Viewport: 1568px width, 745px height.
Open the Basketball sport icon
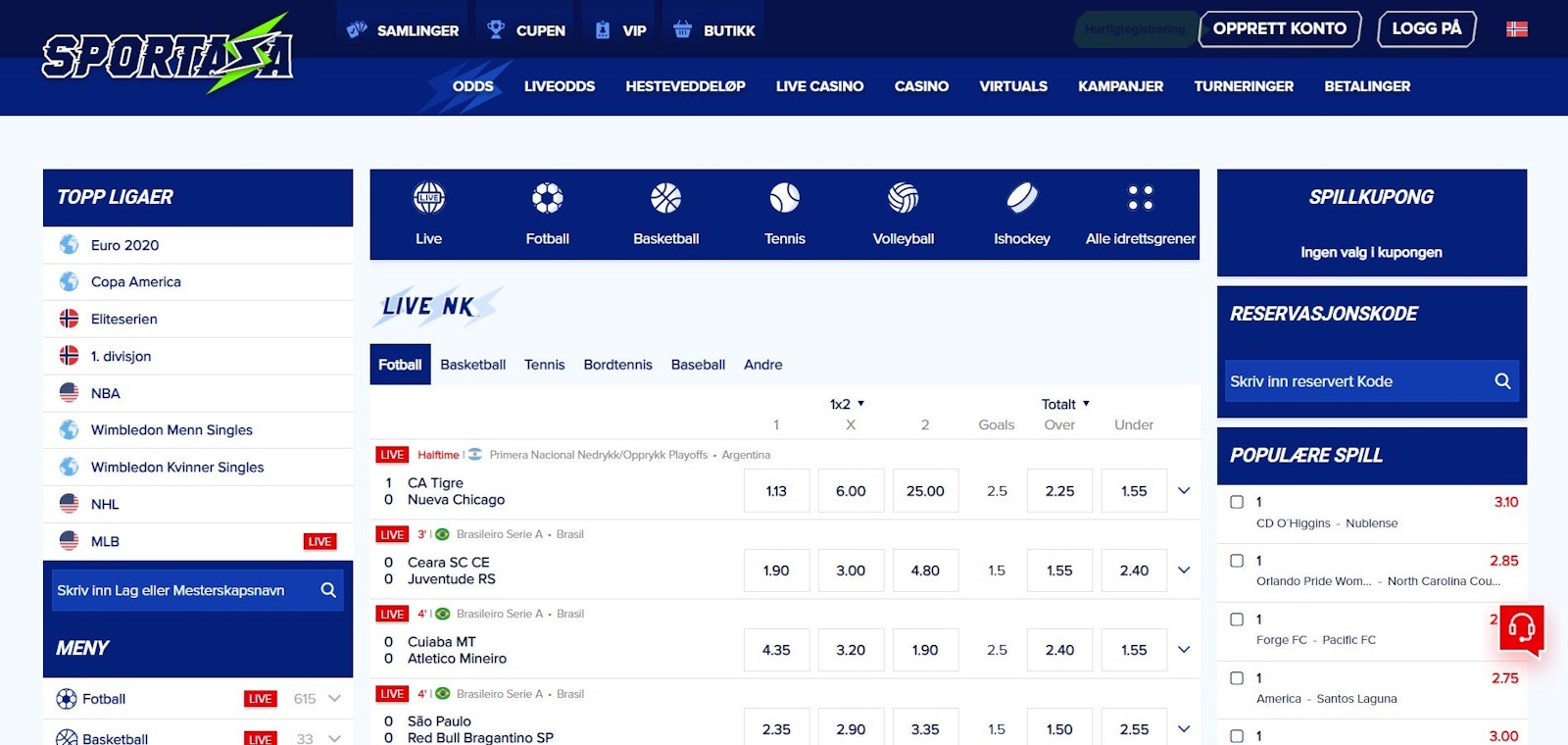tap(665, 199)
